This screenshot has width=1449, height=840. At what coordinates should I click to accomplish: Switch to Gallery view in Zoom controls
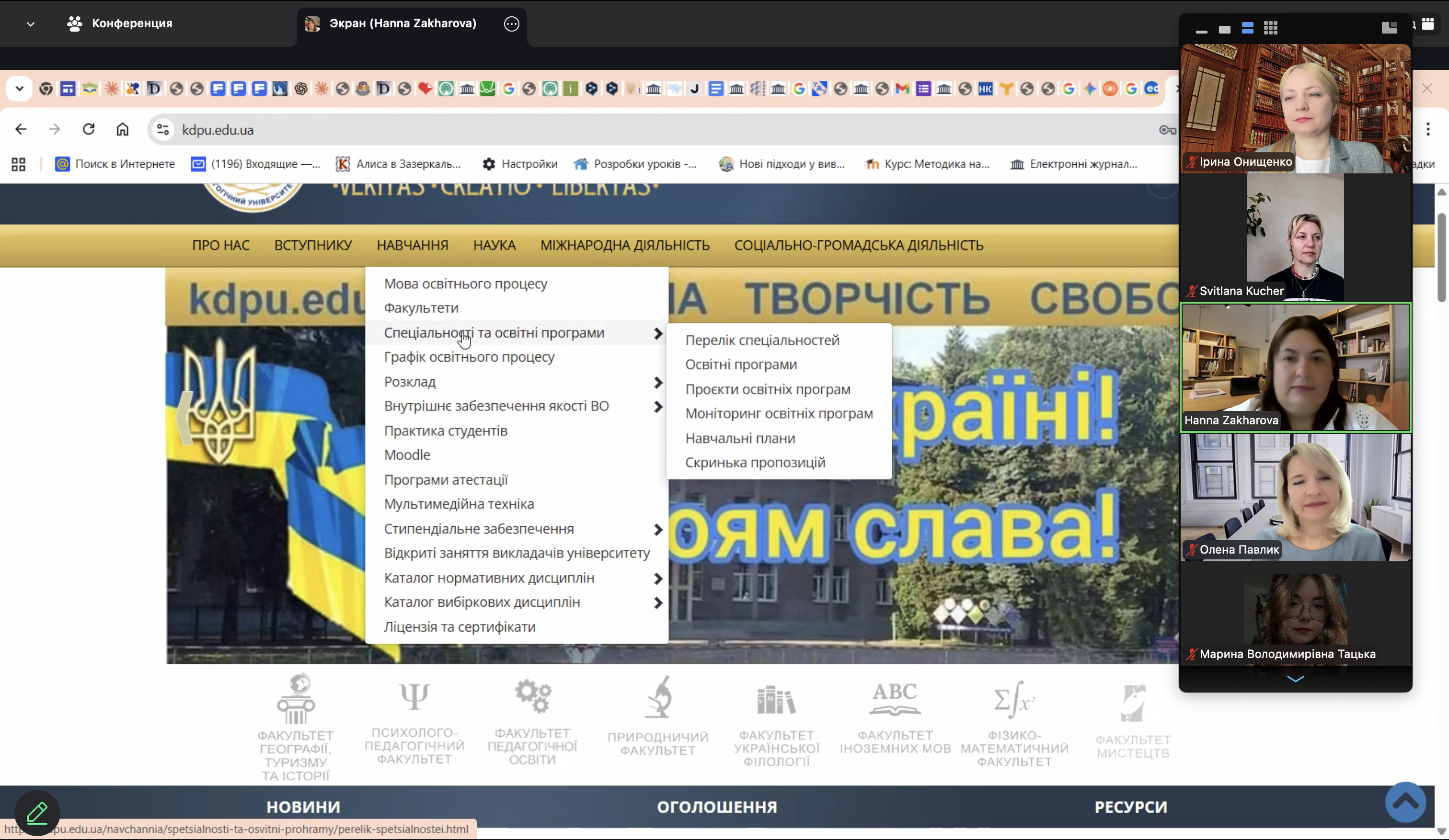(1270, 28)
